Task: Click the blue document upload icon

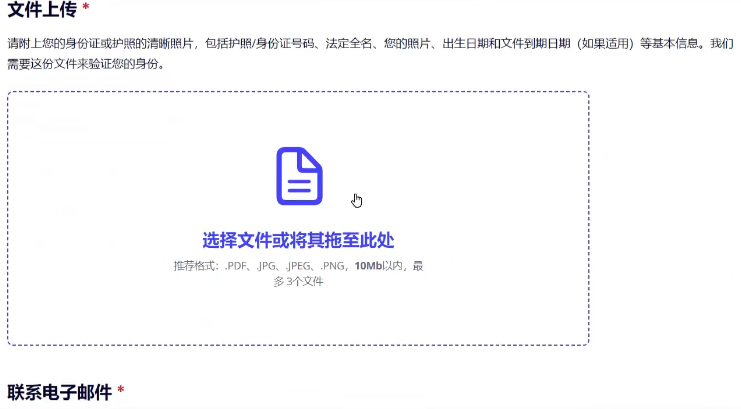Action: [x=299, y=176]
